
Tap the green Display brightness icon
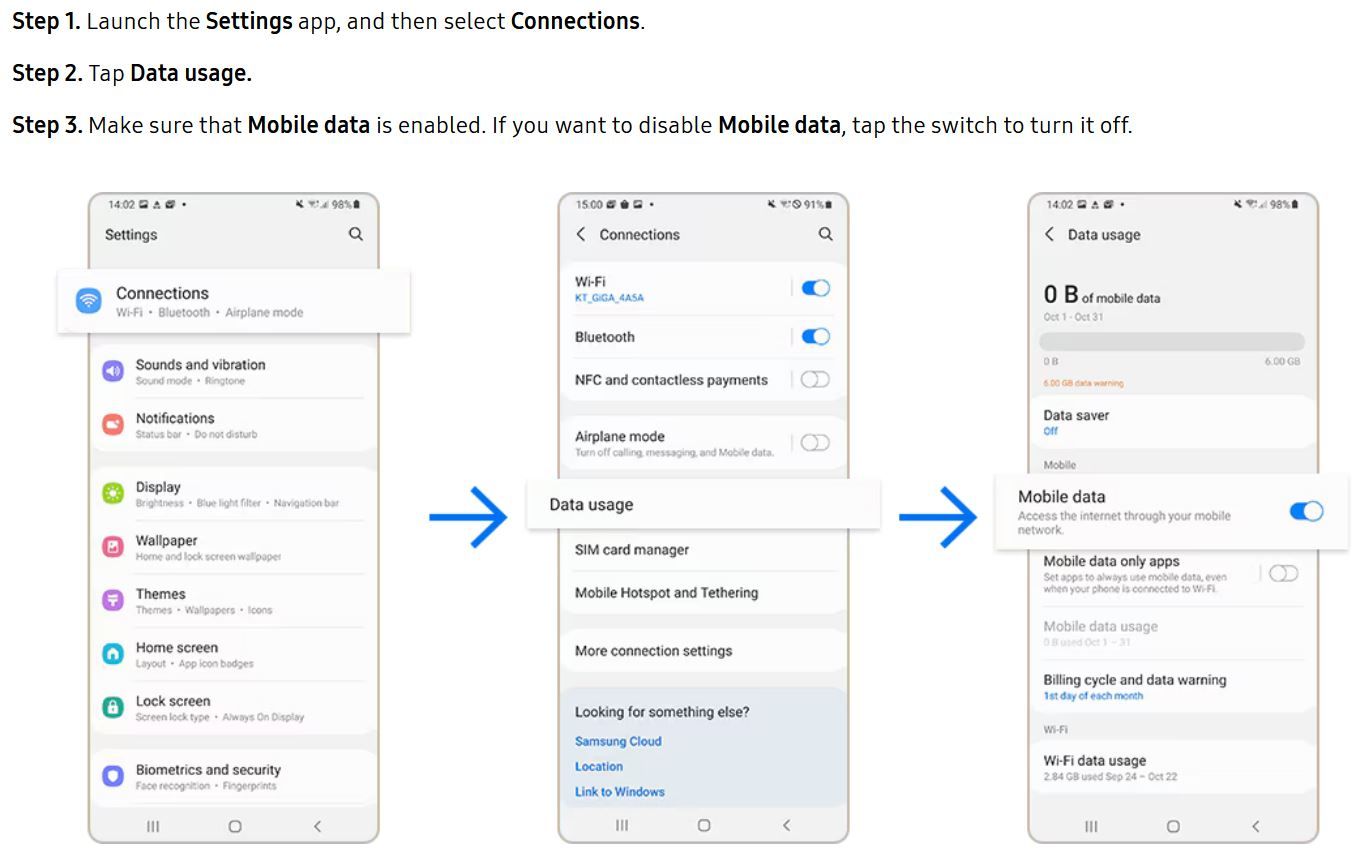113,493
